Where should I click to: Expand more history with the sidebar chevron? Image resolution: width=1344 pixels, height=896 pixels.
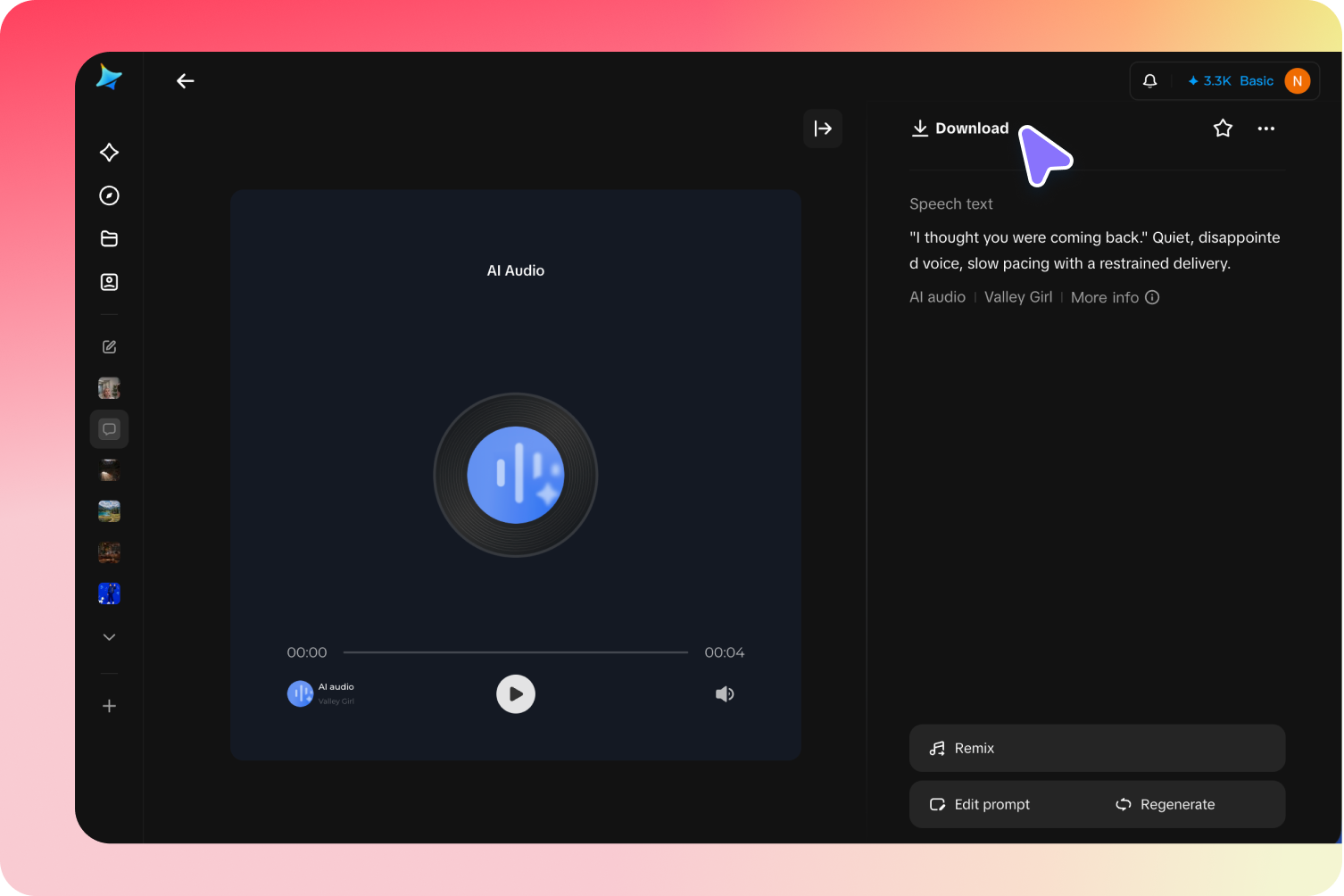(x=109, y=637)
